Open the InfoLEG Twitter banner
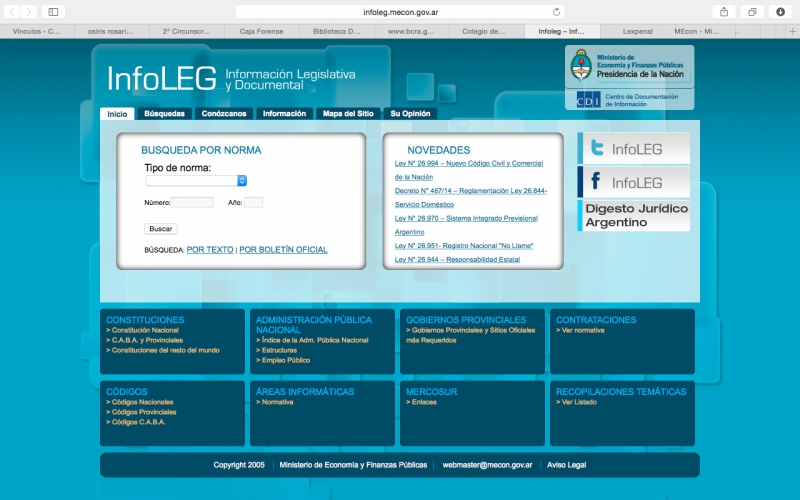The width and height of the screenshot is (800, 500). [634, 148]
